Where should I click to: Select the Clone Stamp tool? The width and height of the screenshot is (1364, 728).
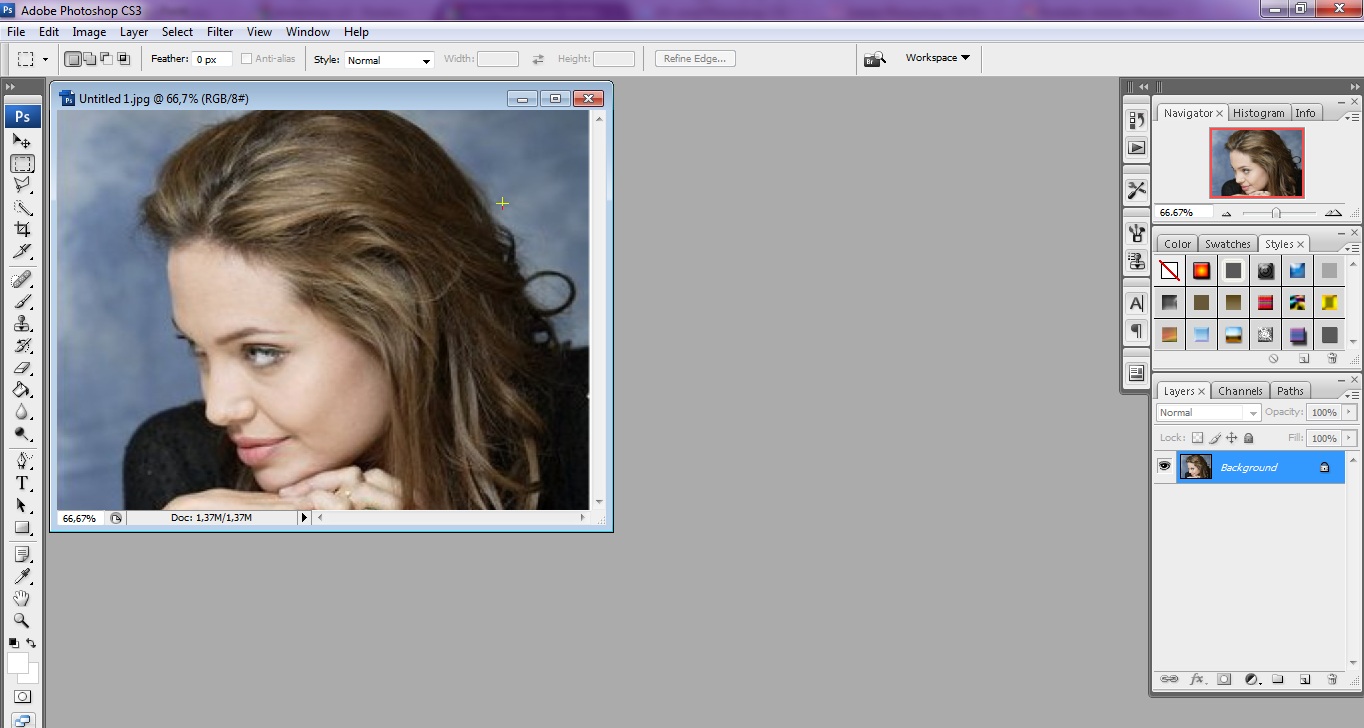[22, 323]
